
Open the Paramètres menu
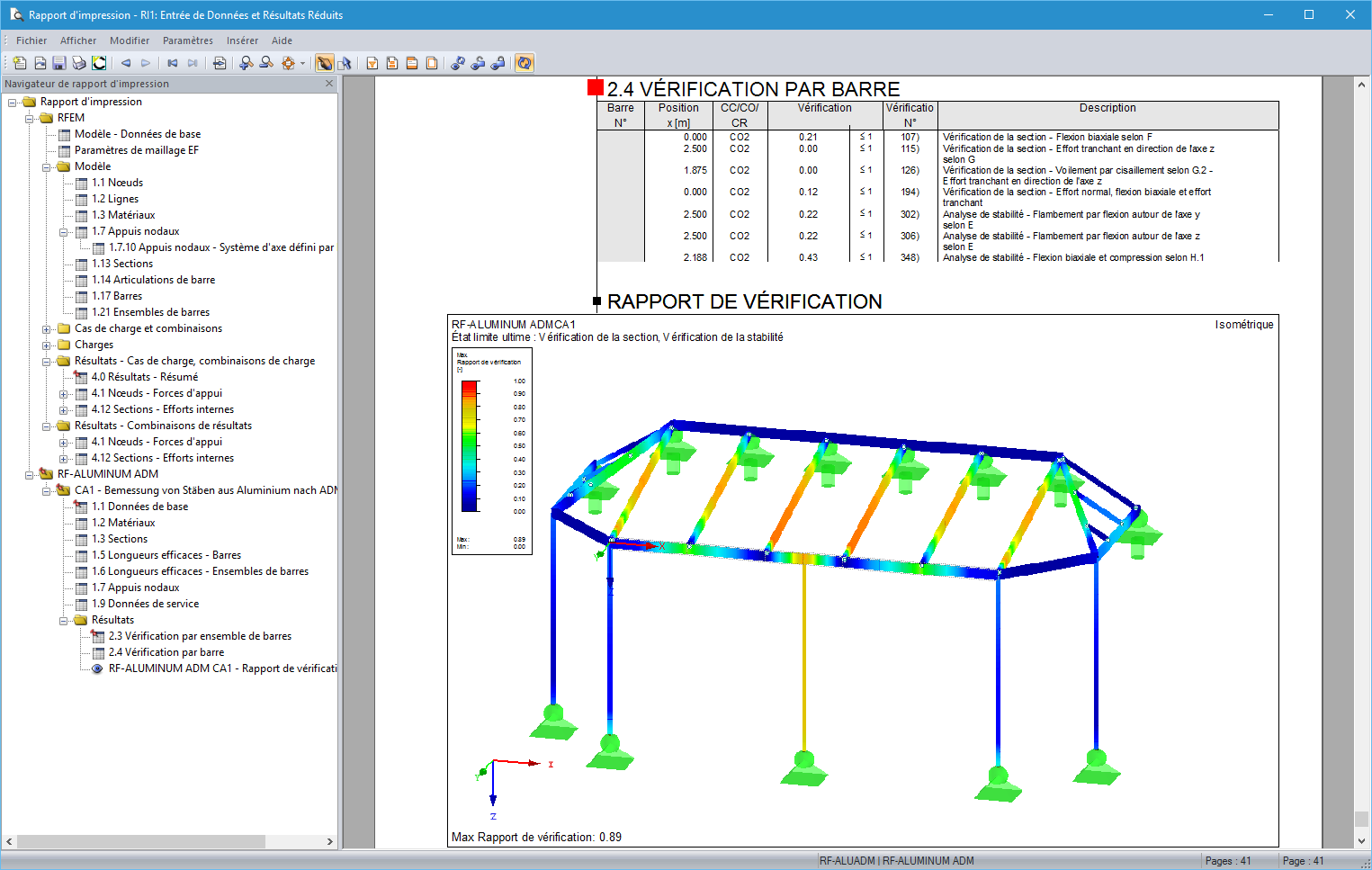pos(188,40)
